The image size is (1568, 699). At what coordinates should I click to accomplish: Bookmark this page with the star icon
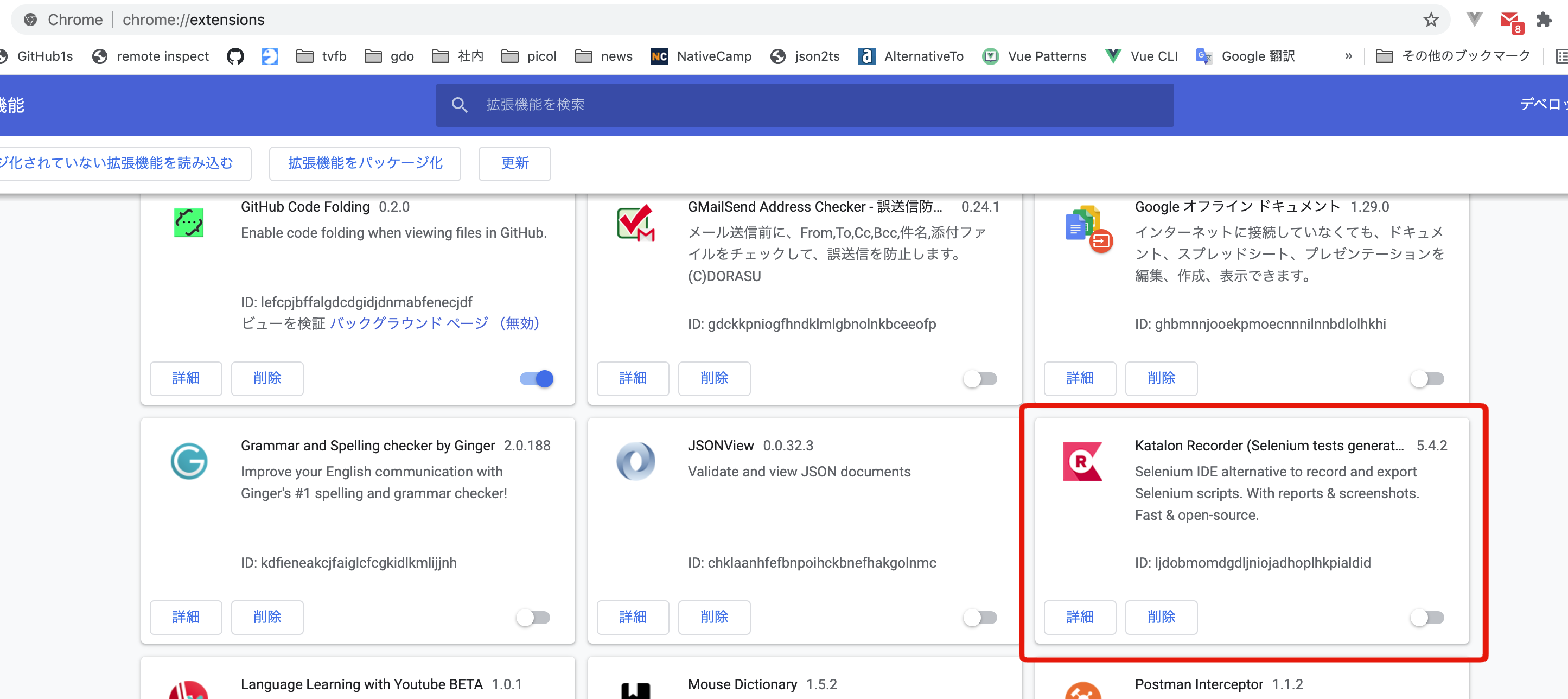[x=1431, y=20]
